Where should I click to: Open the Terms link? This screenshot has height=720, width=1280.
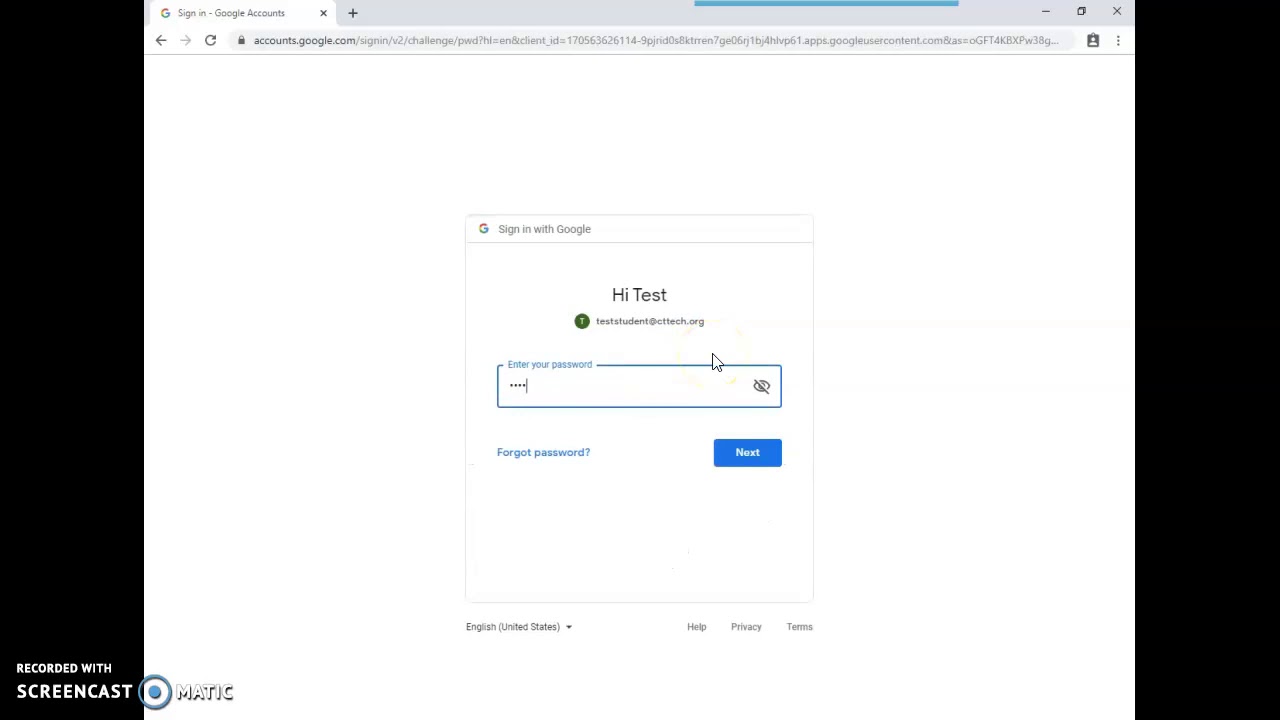(x=799, y=627)
